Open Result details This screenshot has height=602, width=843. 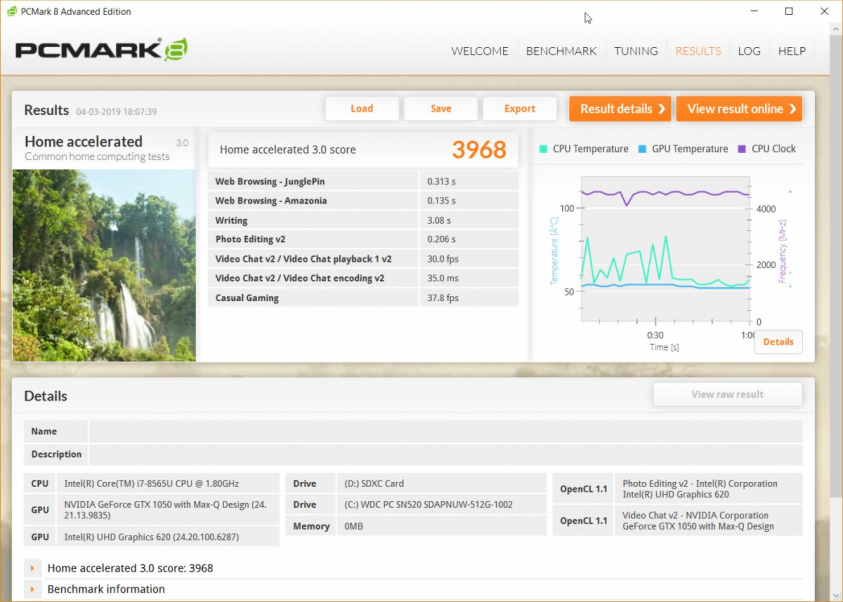point(619,108)
